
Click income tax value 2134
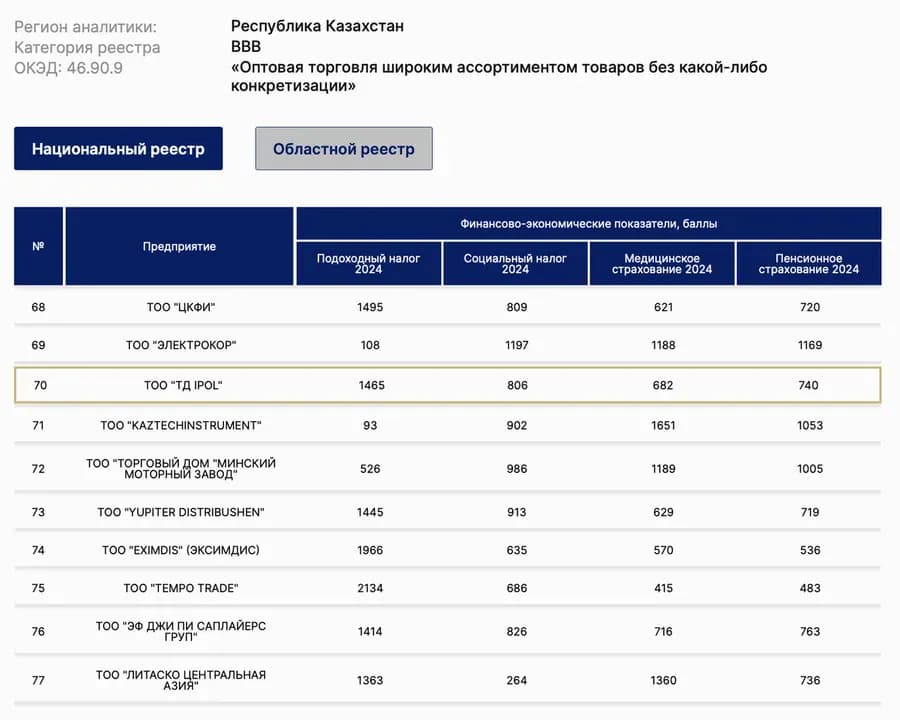click(x=370, y=588)
